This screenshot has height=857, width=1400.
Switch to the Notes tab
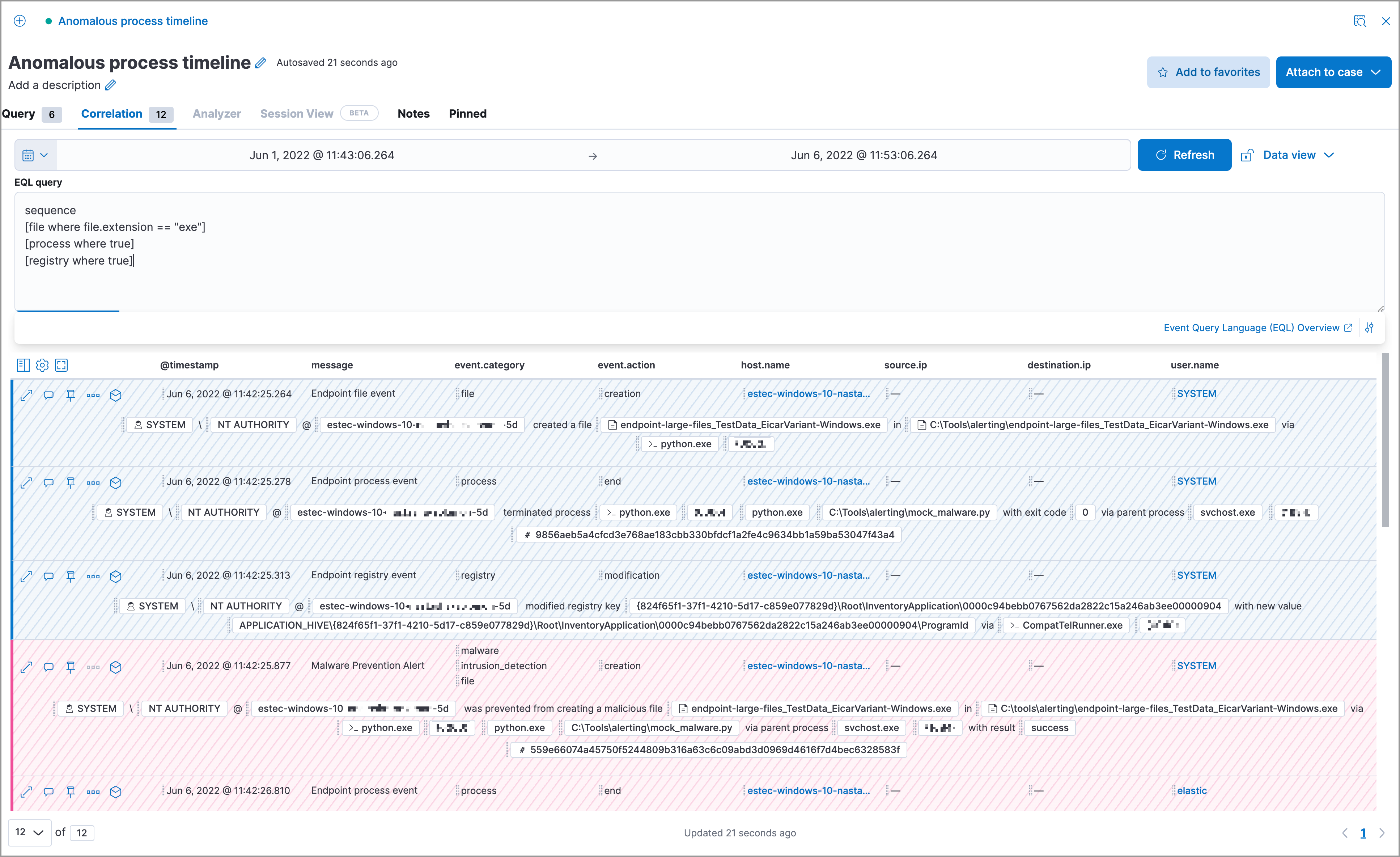tap(413, 114)
